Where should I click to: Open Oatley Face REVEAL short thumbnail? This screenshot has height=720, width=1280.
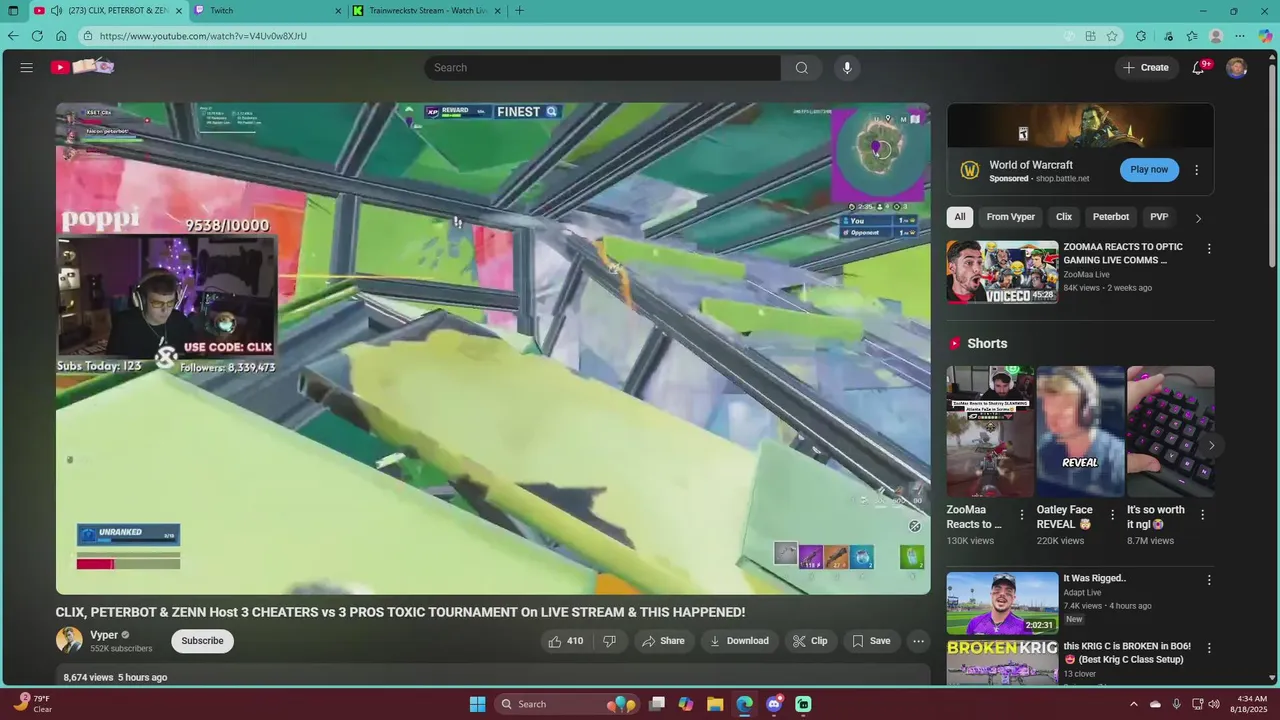click(x=1080, y=431)
